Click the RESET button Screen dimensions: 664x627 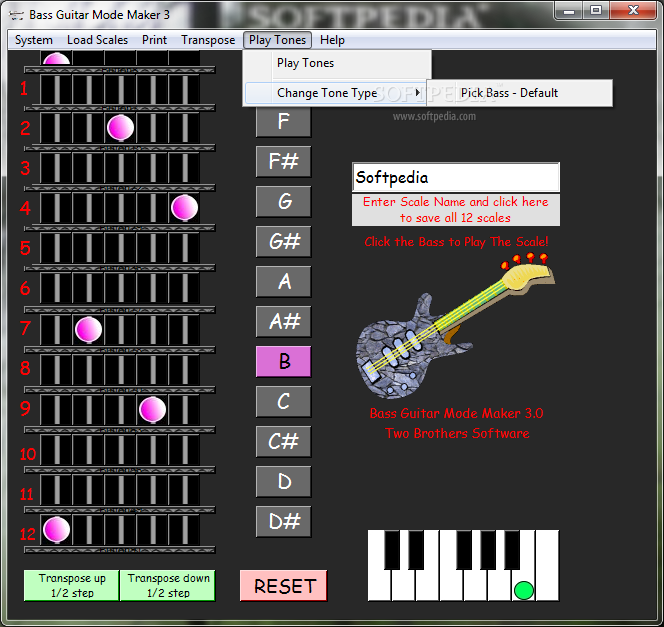click(x=284, y=586)
